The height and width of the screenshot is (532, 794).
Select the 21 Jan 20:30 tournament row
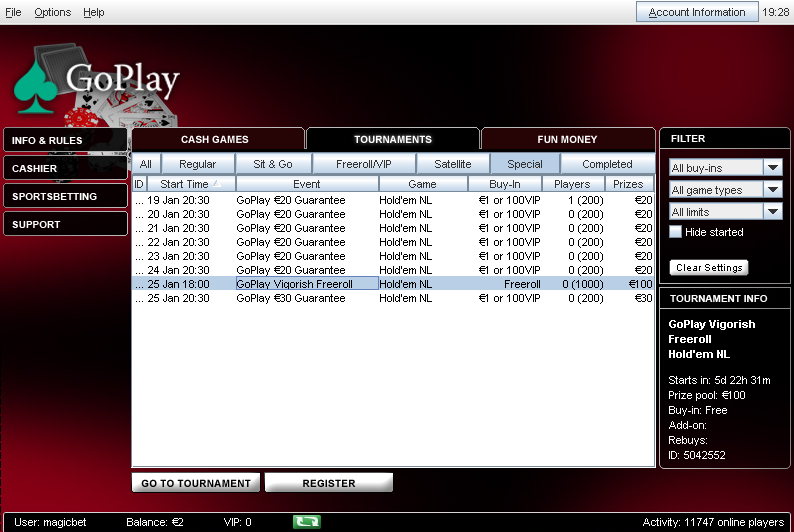pyautogui.click(x=393, y=228)
